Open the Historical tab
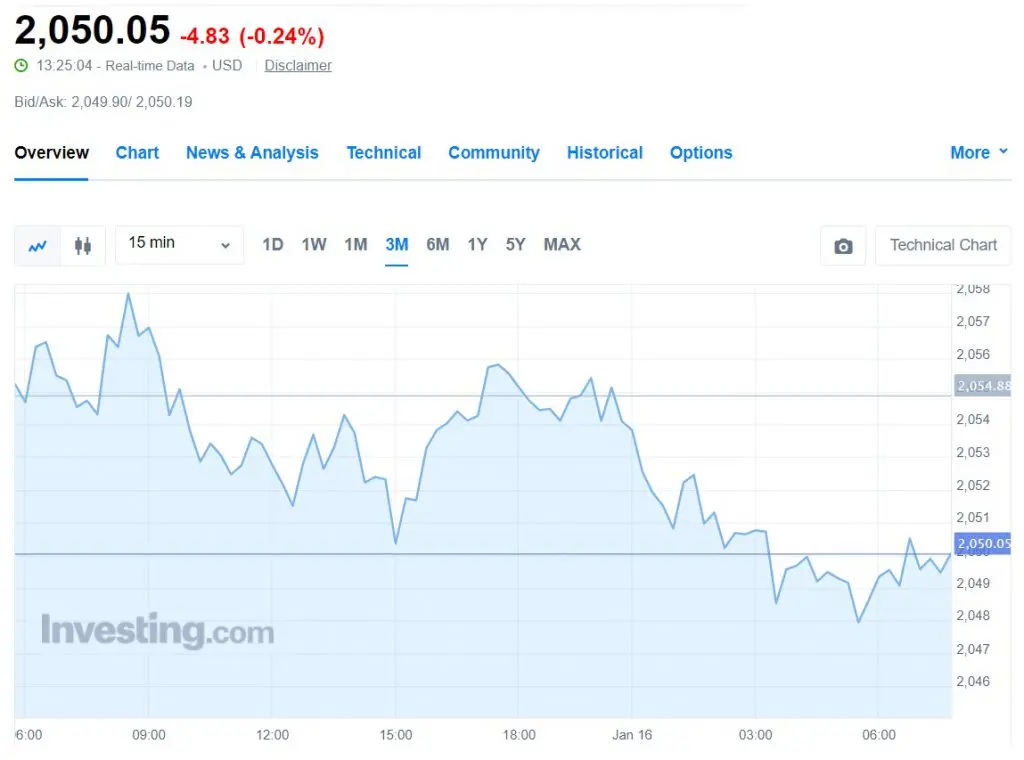 point(605,153)
